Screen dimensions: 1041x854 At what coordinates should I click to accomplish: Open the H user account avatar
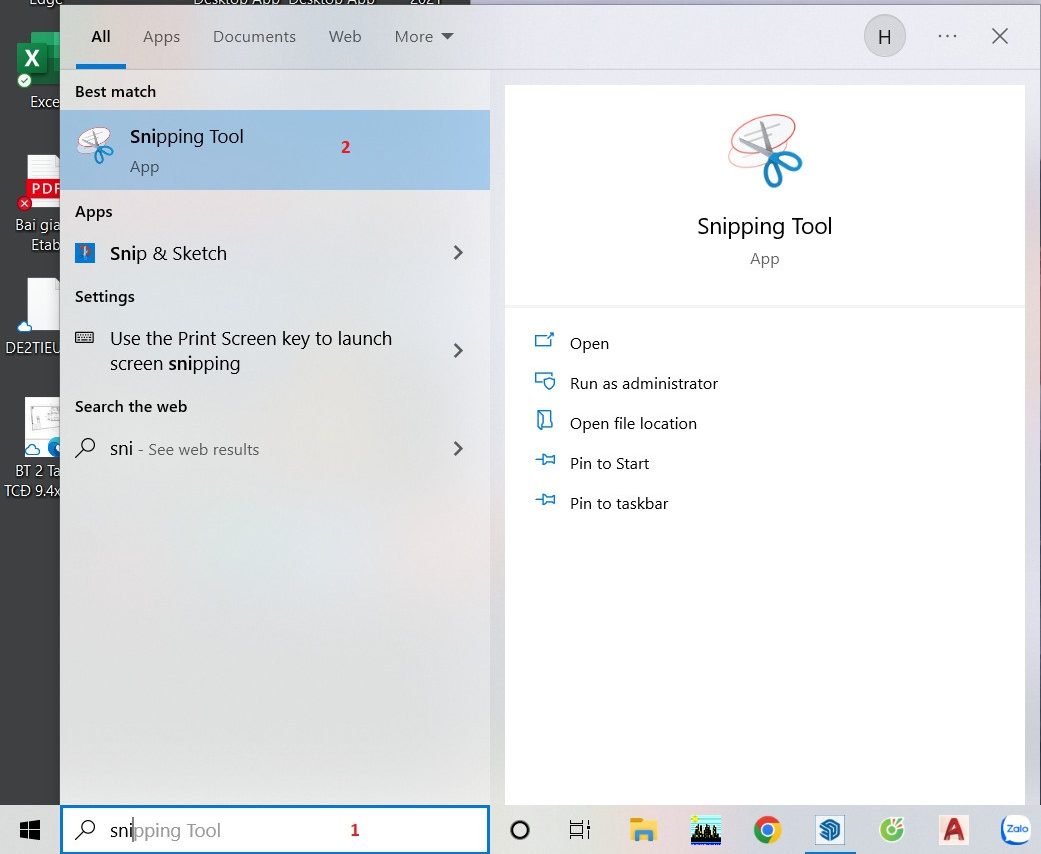[x=884, y=37]
